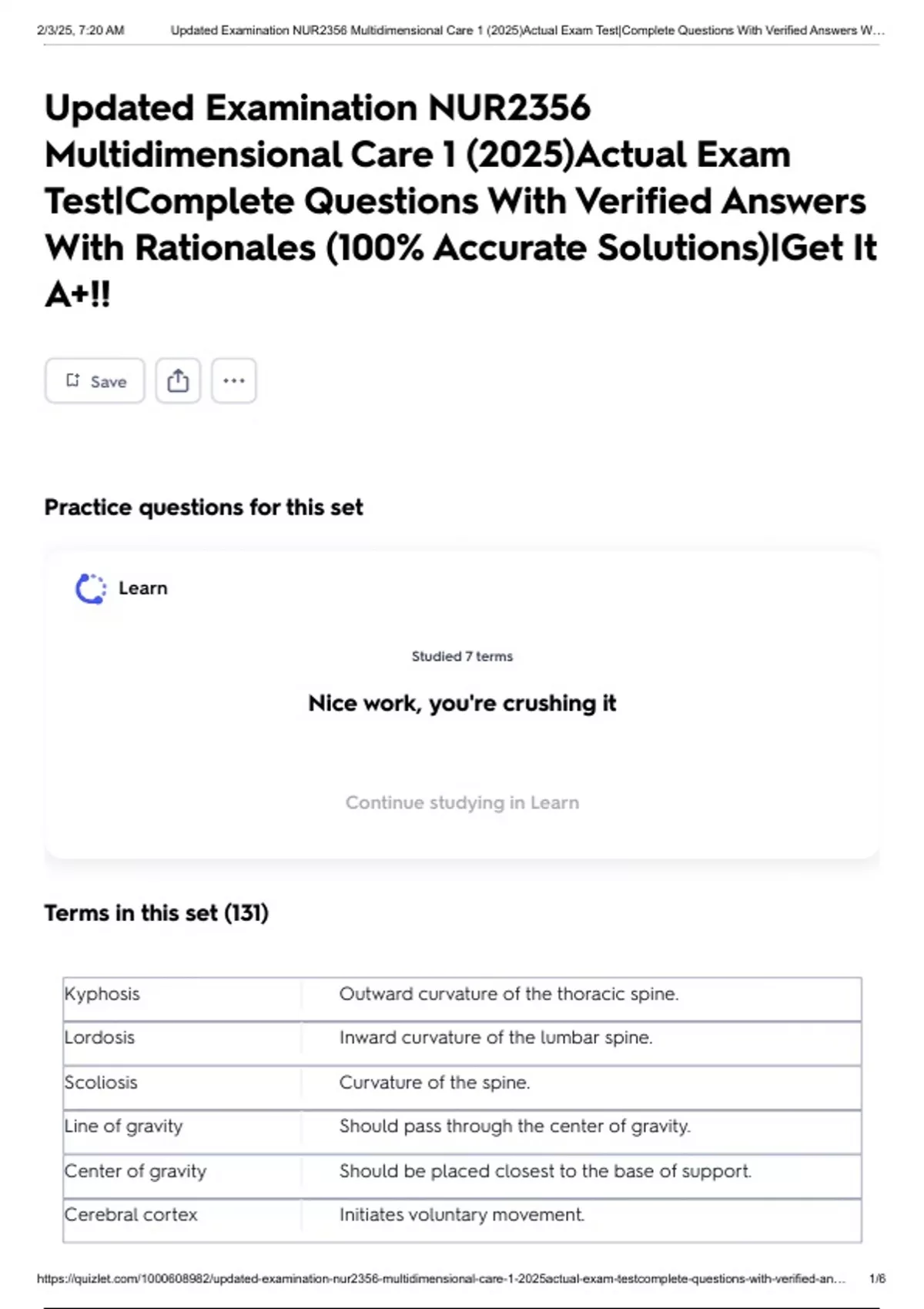Viewport: 924px width, 1309px height.
Task: Click definition 'Outward curvature of the thoracic spine'
Action: 509,994
